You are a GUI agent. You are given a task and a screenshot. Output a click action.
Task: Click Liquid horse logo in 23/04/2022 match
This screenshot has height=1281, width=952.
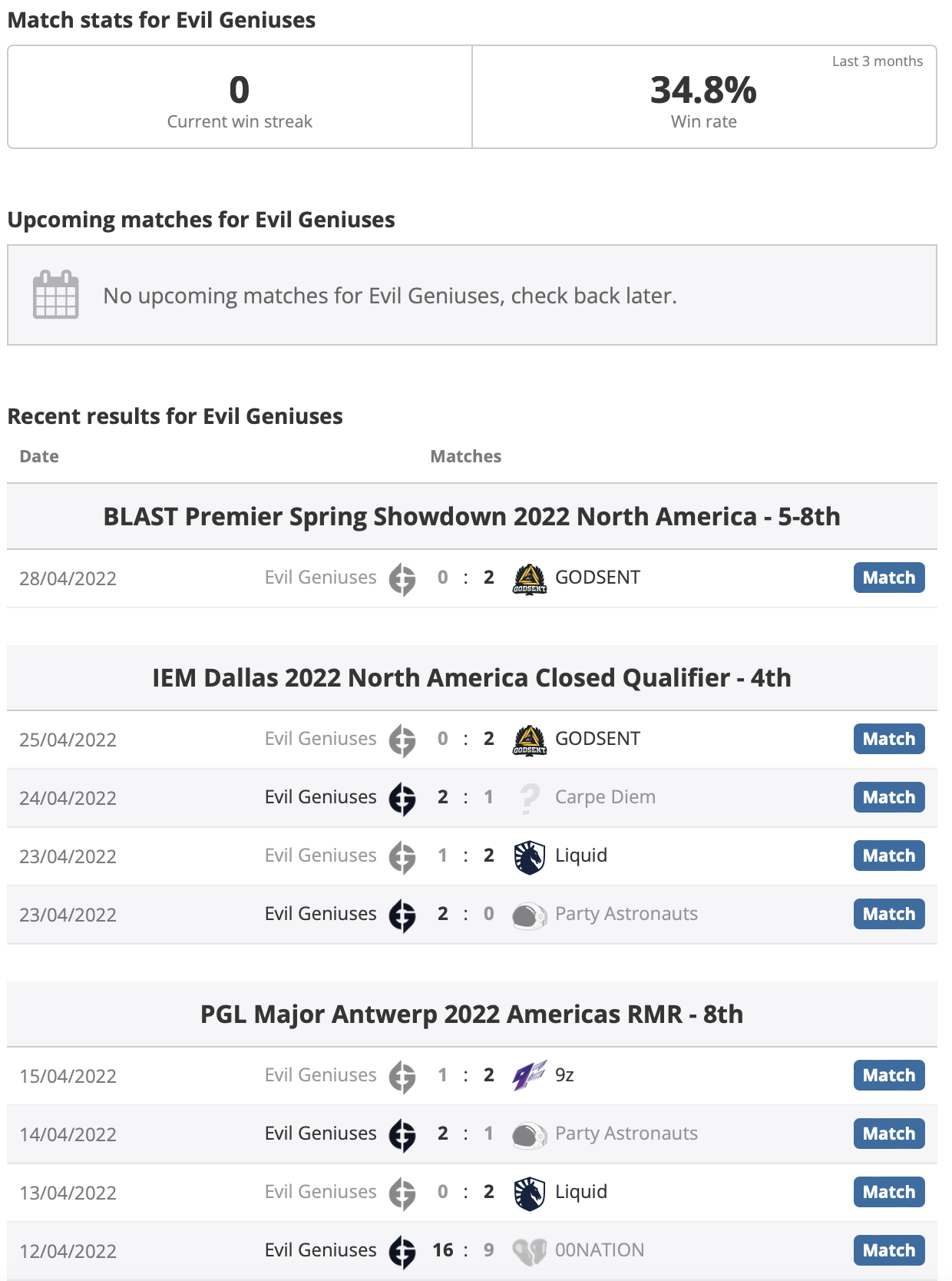[529, 857]
